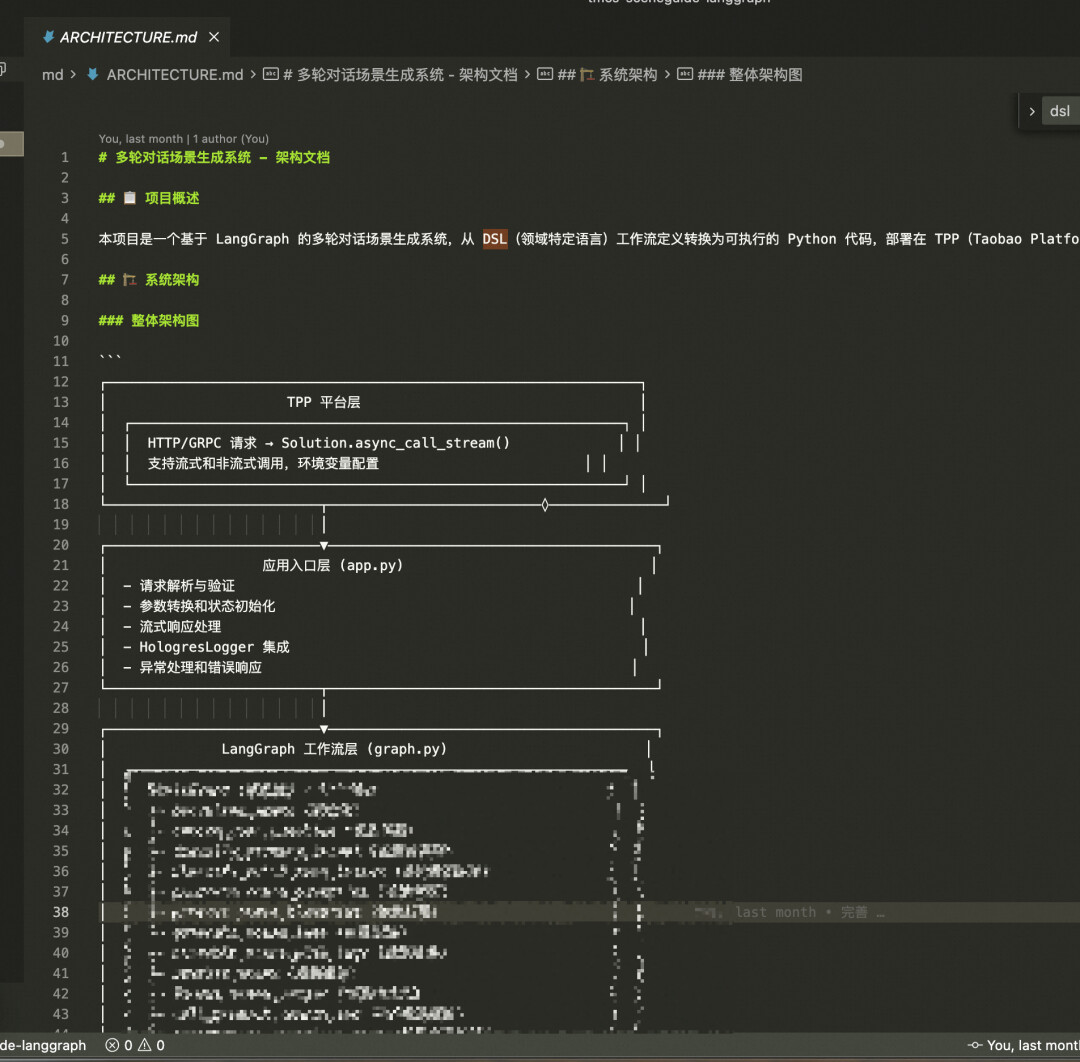This screenshot has height=1062, width=1080.
Task: Click the Markdown file icon on the ARCHITECTURE.md tab
Action: tap(48, 38)
